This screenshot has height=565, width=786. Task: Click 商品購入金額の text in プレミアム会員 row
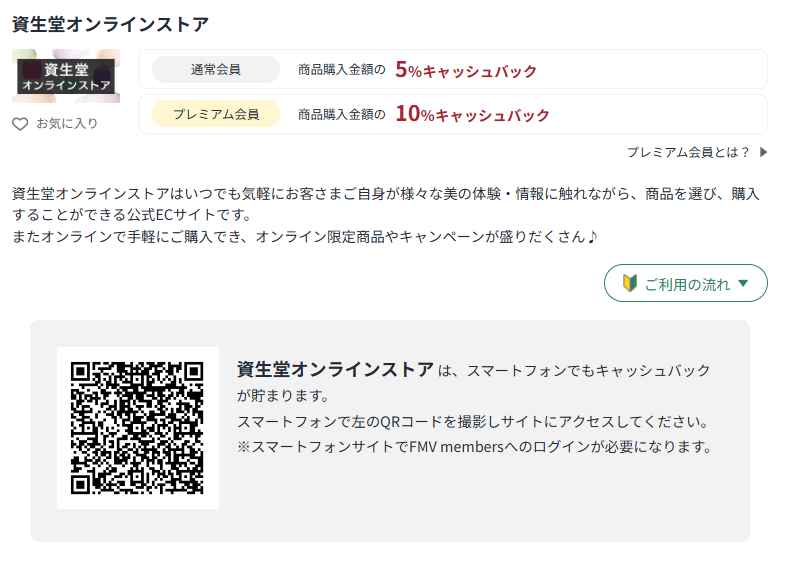click(341, 114)
